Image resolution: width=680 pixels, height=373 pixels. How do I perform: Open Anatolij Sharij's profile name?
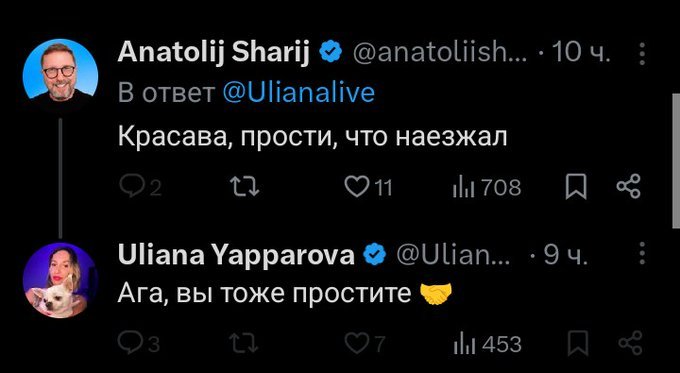coord(214,52)
